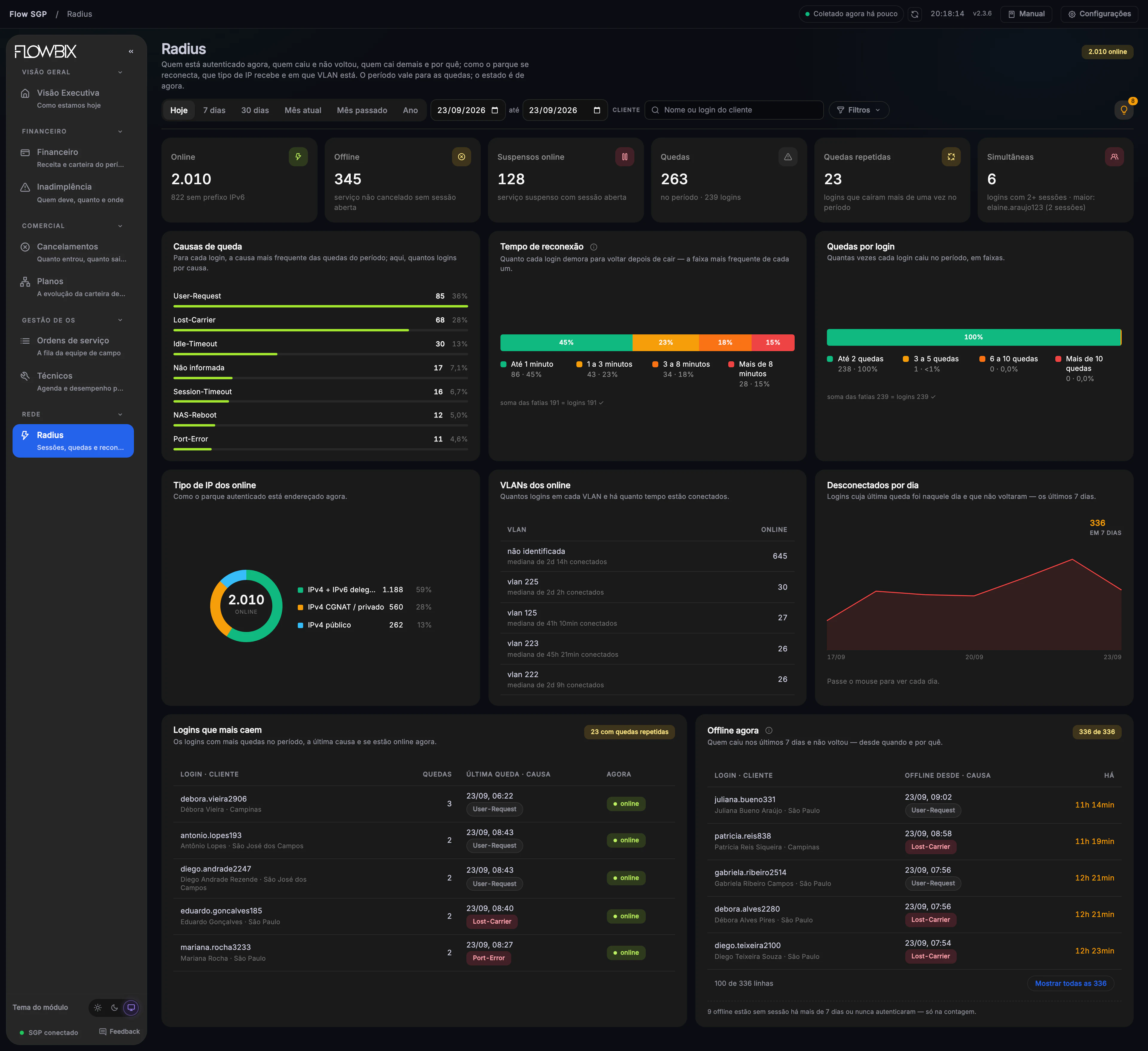Click the users icon on the Simultâneas card
1148x1051 pixels.
point(1115,157)
